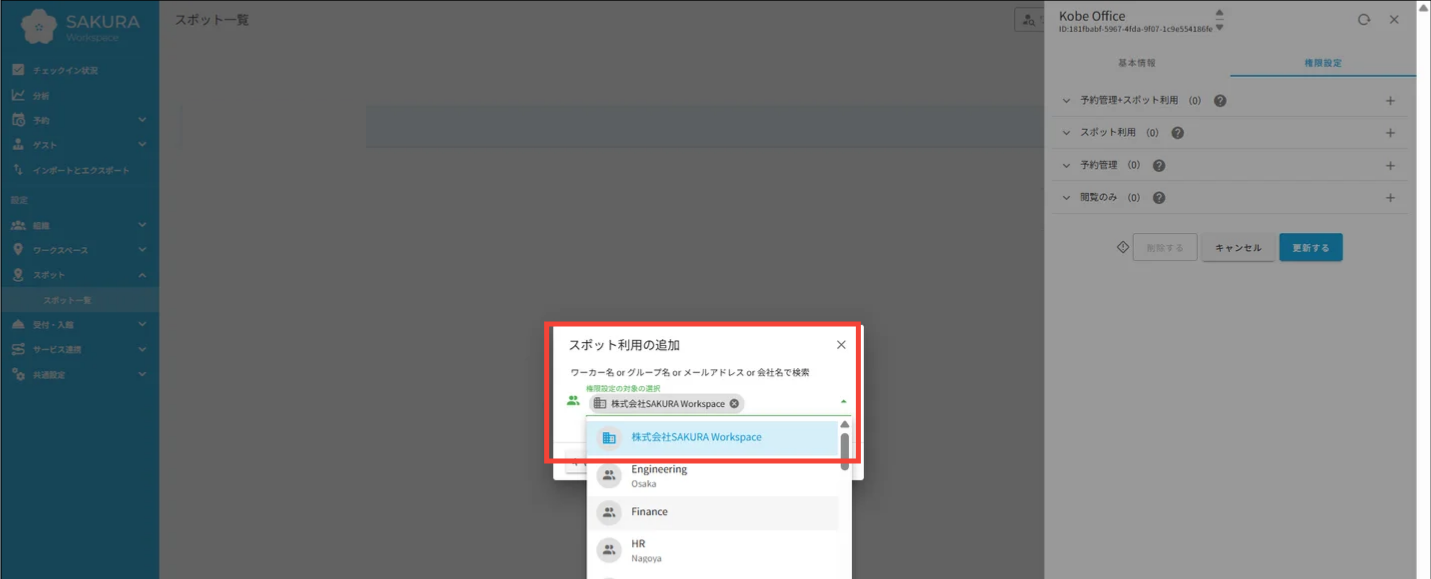1431x579 pixels.
Task: Expand the ワークスペース sidebar chevron
Action: pos(142,250)
